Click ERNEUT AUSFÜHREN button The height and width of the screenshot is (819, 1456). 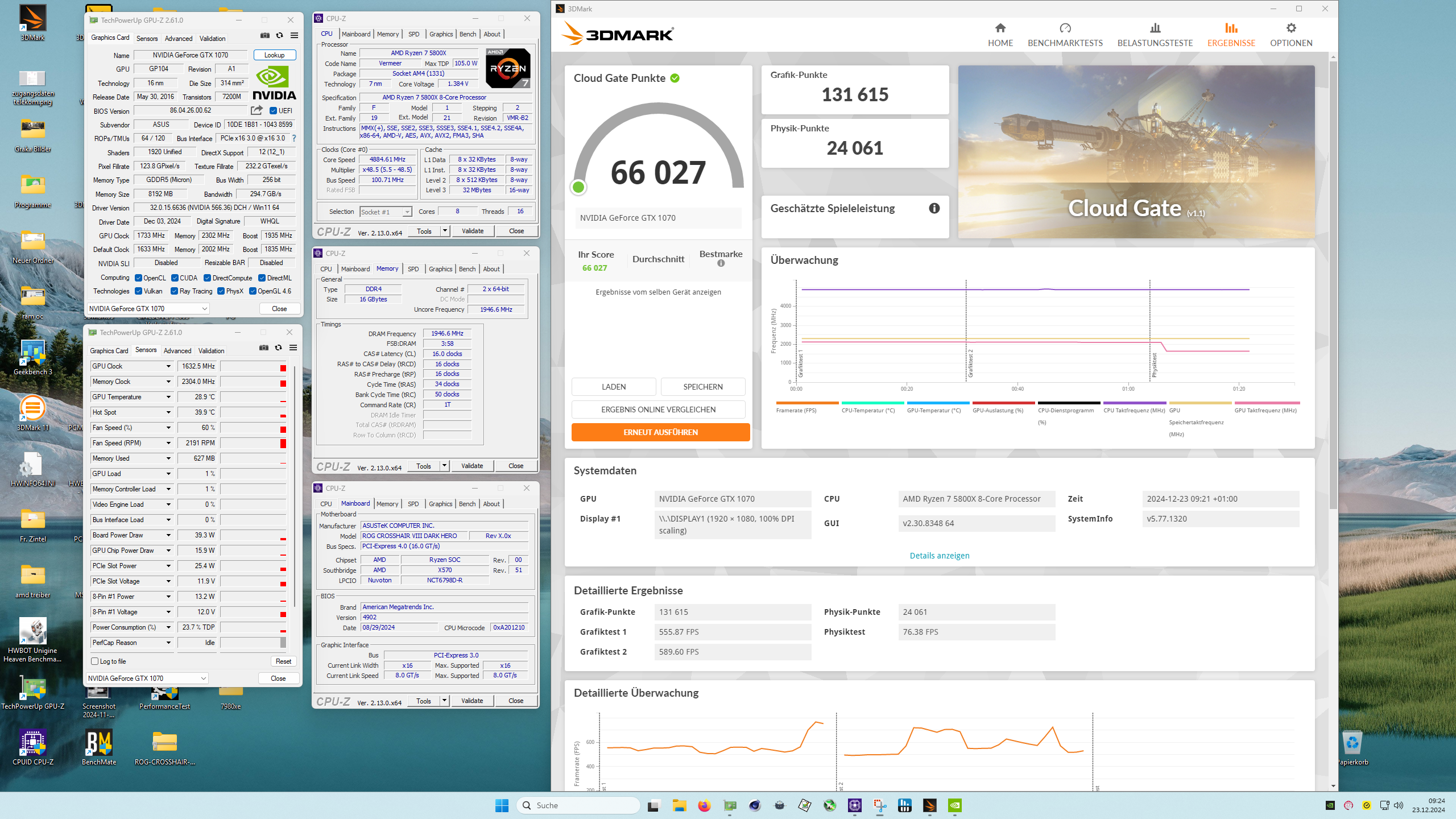tap(660, 432)
